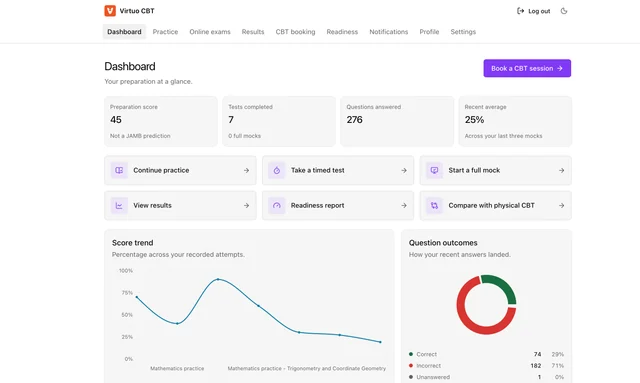The height and width of the screenshot is (383, 640).
Task: Click the View results chart icon
Action: (119, 205)
